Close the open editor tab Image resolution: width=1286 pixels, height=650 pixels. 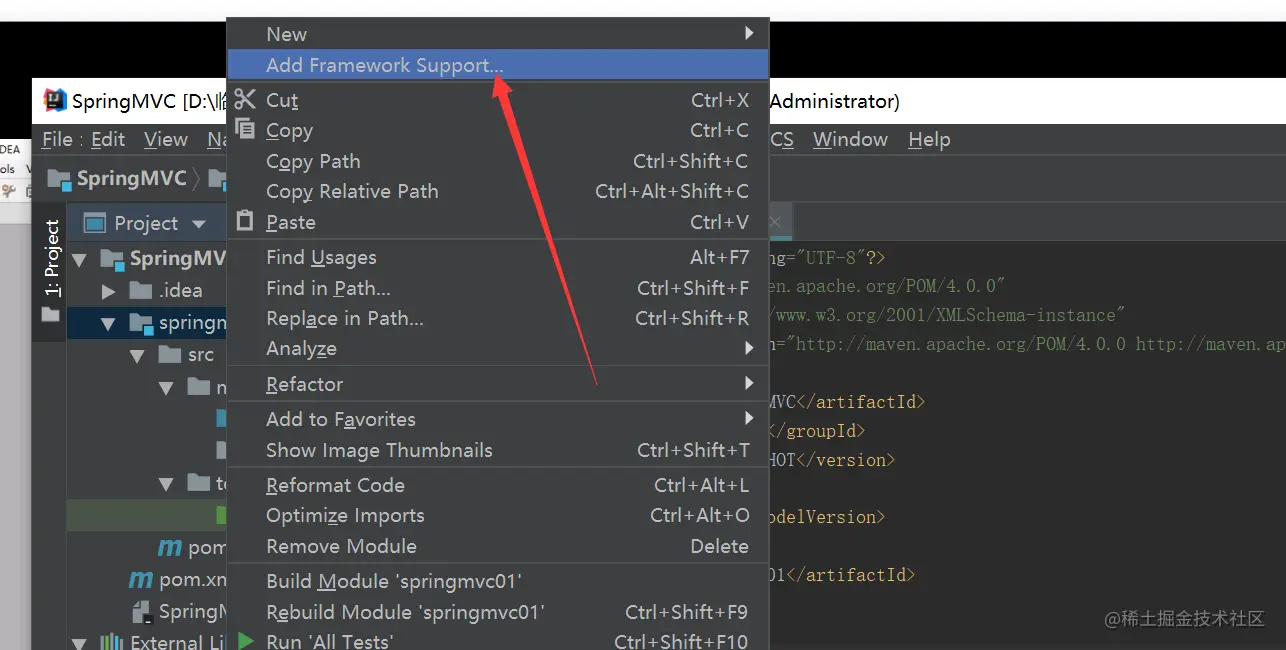[774, 222]
